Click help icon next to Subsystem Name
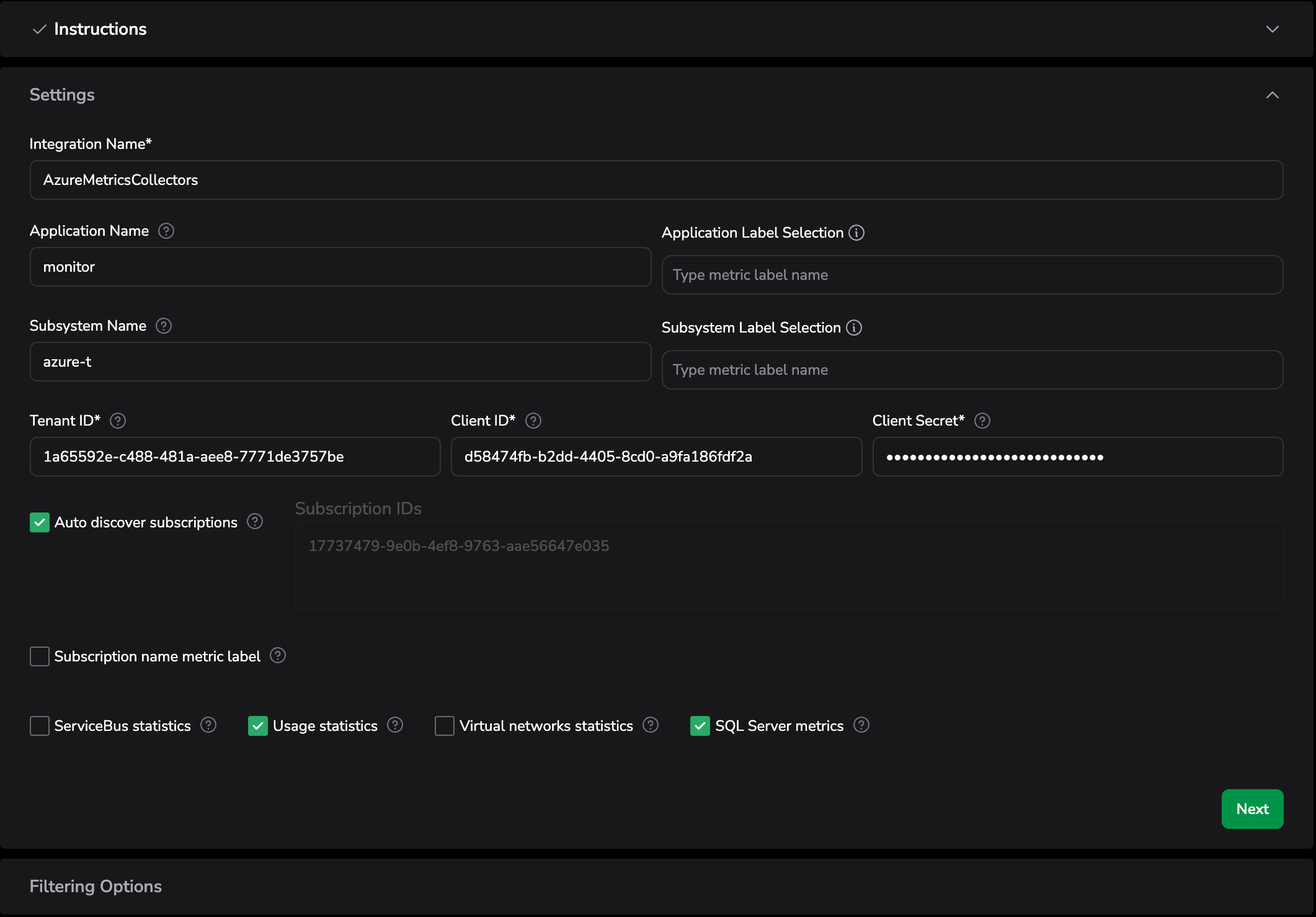 [x=164, y=326]
